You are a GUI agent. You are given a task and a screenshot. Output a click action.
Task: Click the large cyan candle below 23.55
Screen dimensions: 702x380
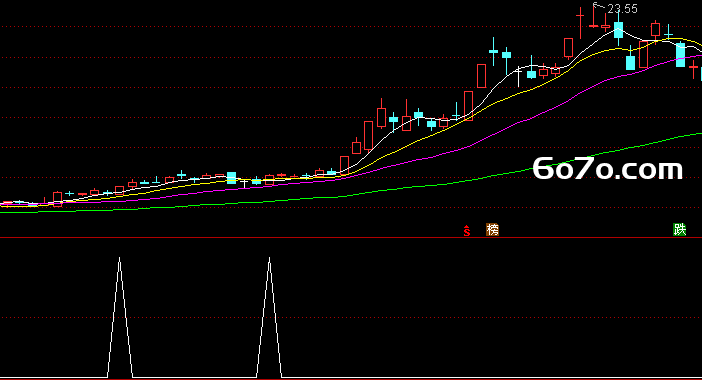click(x=618, y=30)
